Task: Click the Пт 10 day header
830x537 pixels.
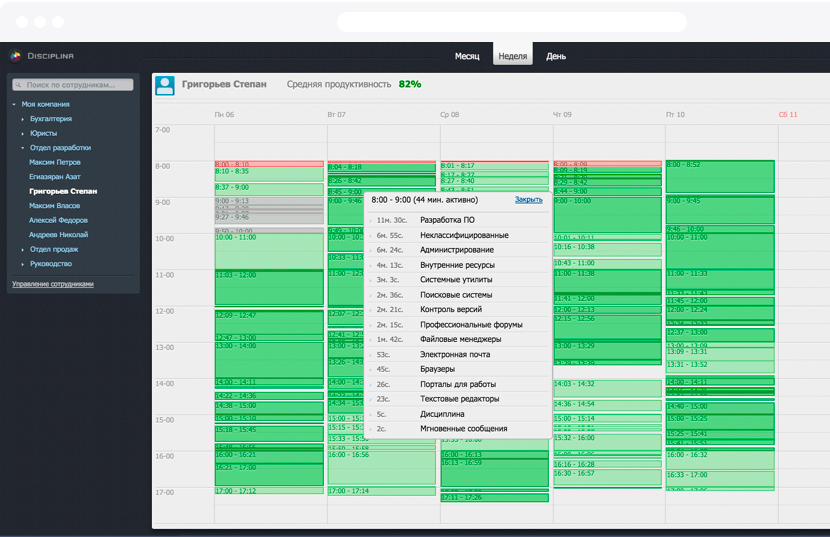Action: pyautogui.click(x=675, y=114)
